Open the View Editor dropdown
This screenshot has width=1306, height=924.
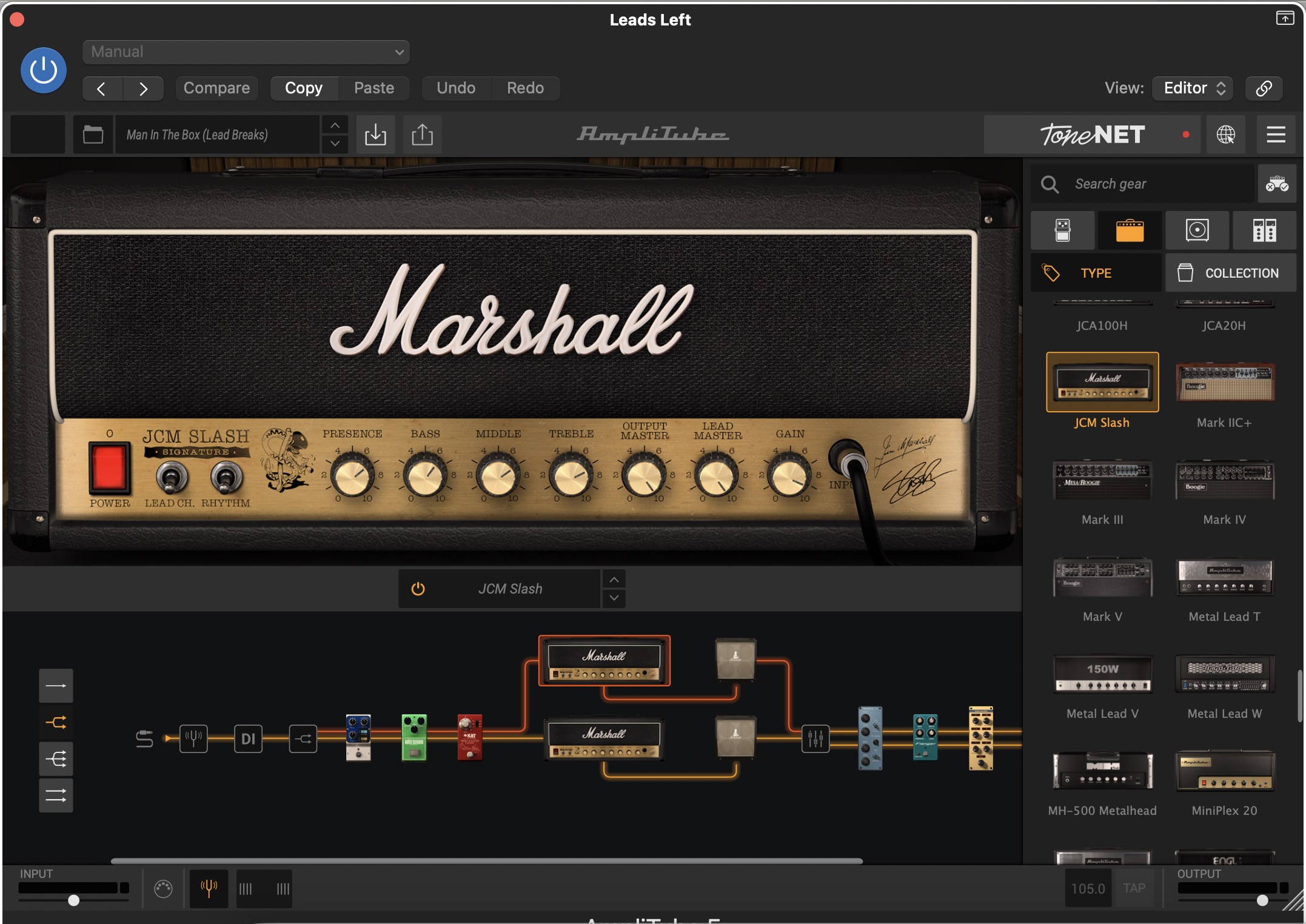coord(1193,89)
